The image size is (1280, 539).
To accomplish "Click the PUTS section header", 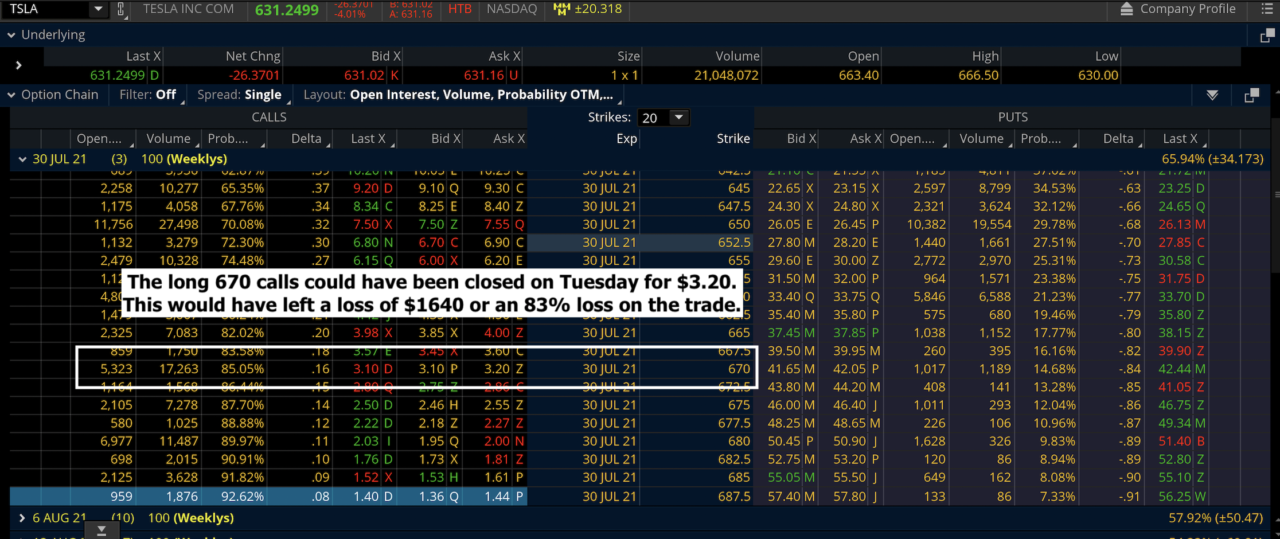I will 1012,117.
